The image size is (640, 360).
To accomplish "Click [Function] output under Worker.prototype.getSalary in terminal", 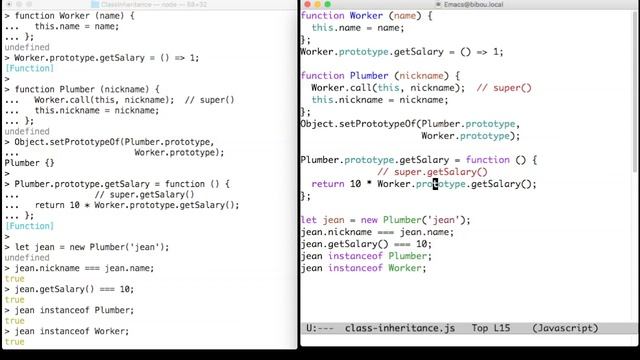I will [29, 69].
